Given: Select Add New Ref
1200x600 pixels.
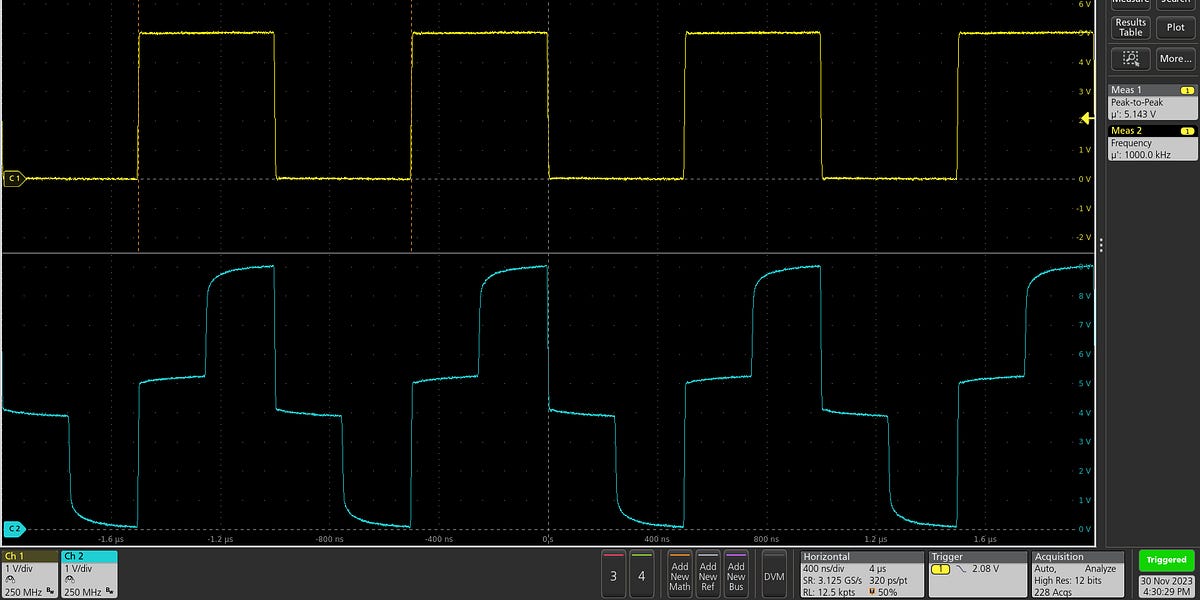Looking at the screenshot, I should [x=708, y=575].
